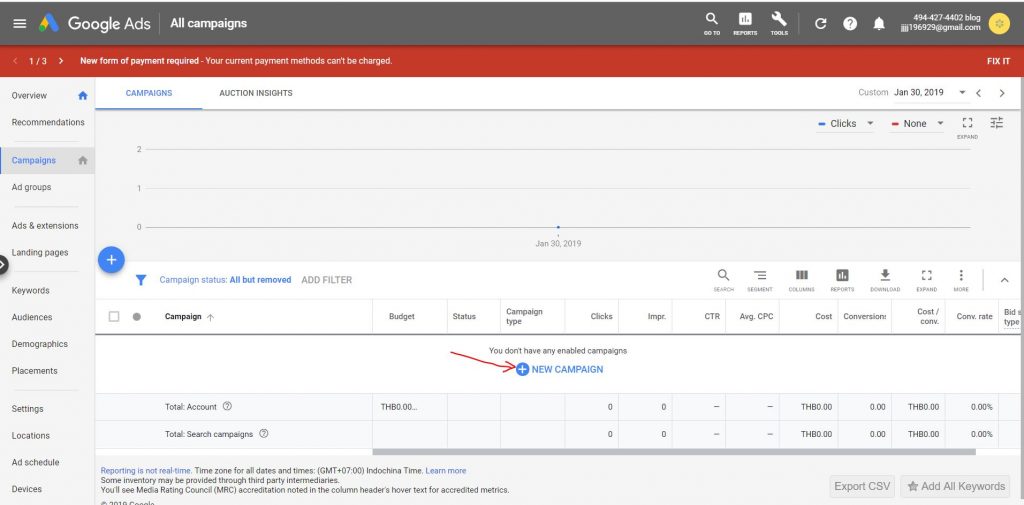Click the filter funnel icon

[140, 280]
